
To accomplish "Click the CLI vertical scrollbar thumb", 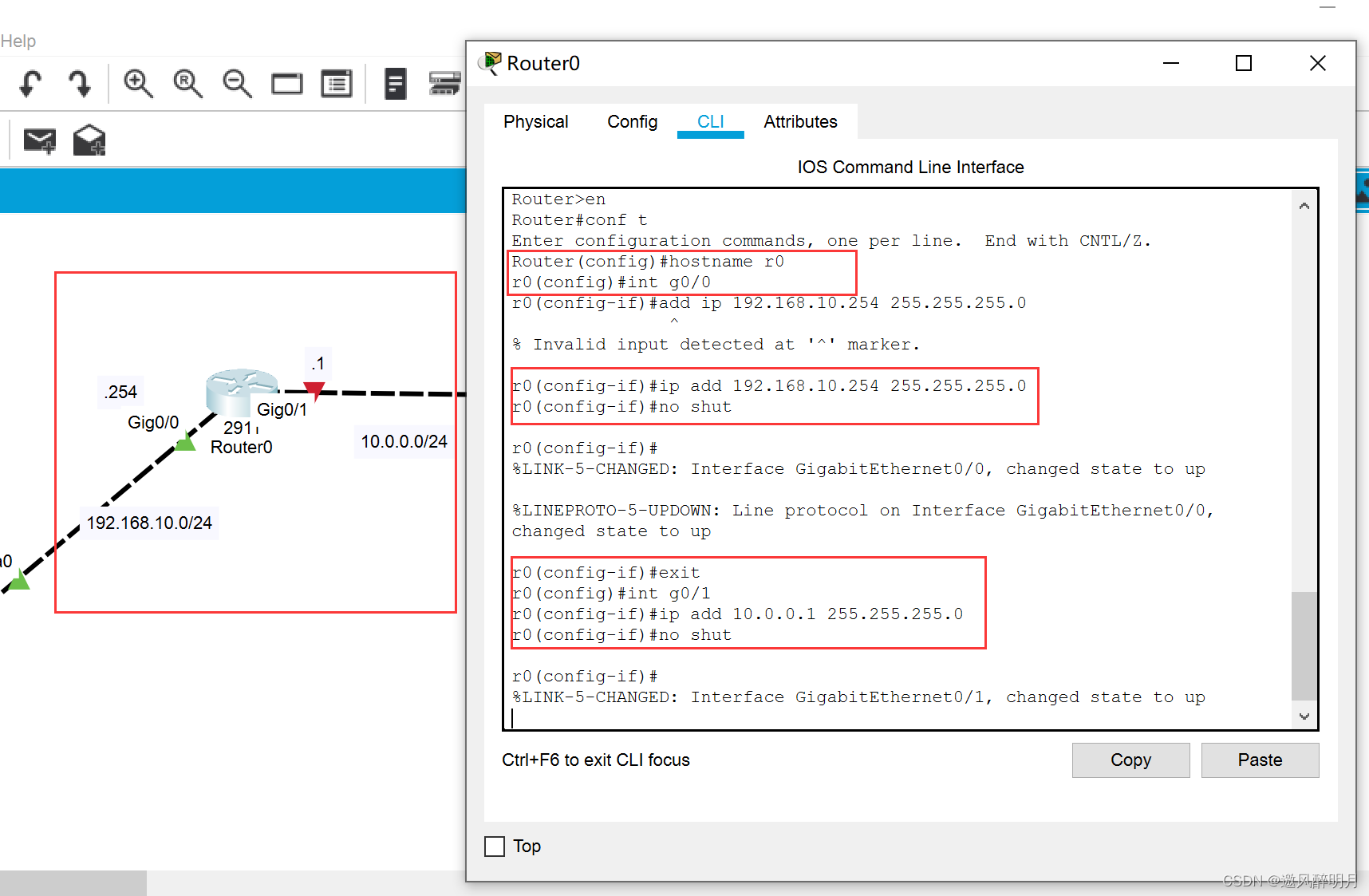I will pos(1304,645).
